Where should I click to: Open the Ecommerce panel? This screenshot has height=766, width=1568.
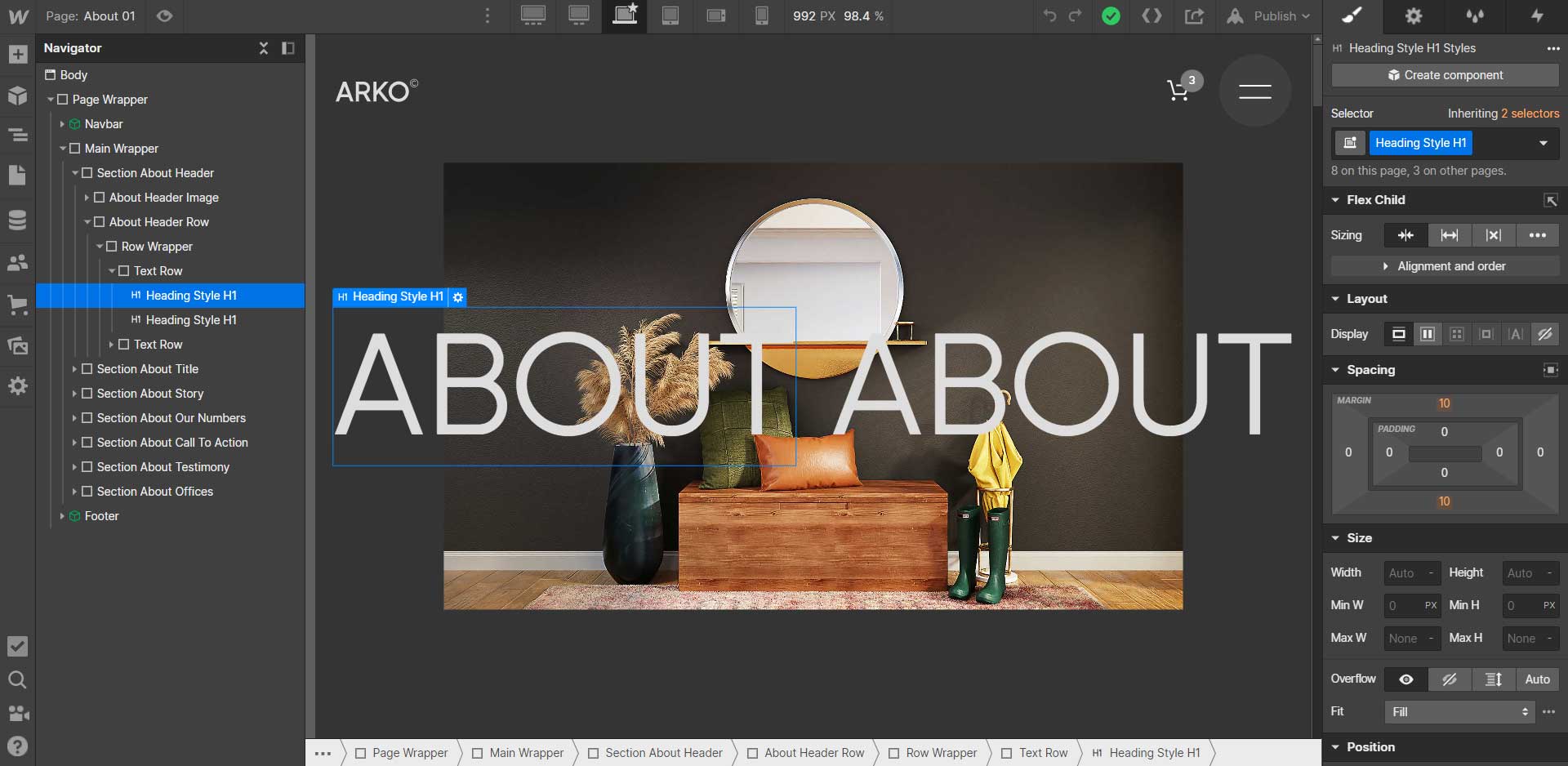tap(16, 305)
